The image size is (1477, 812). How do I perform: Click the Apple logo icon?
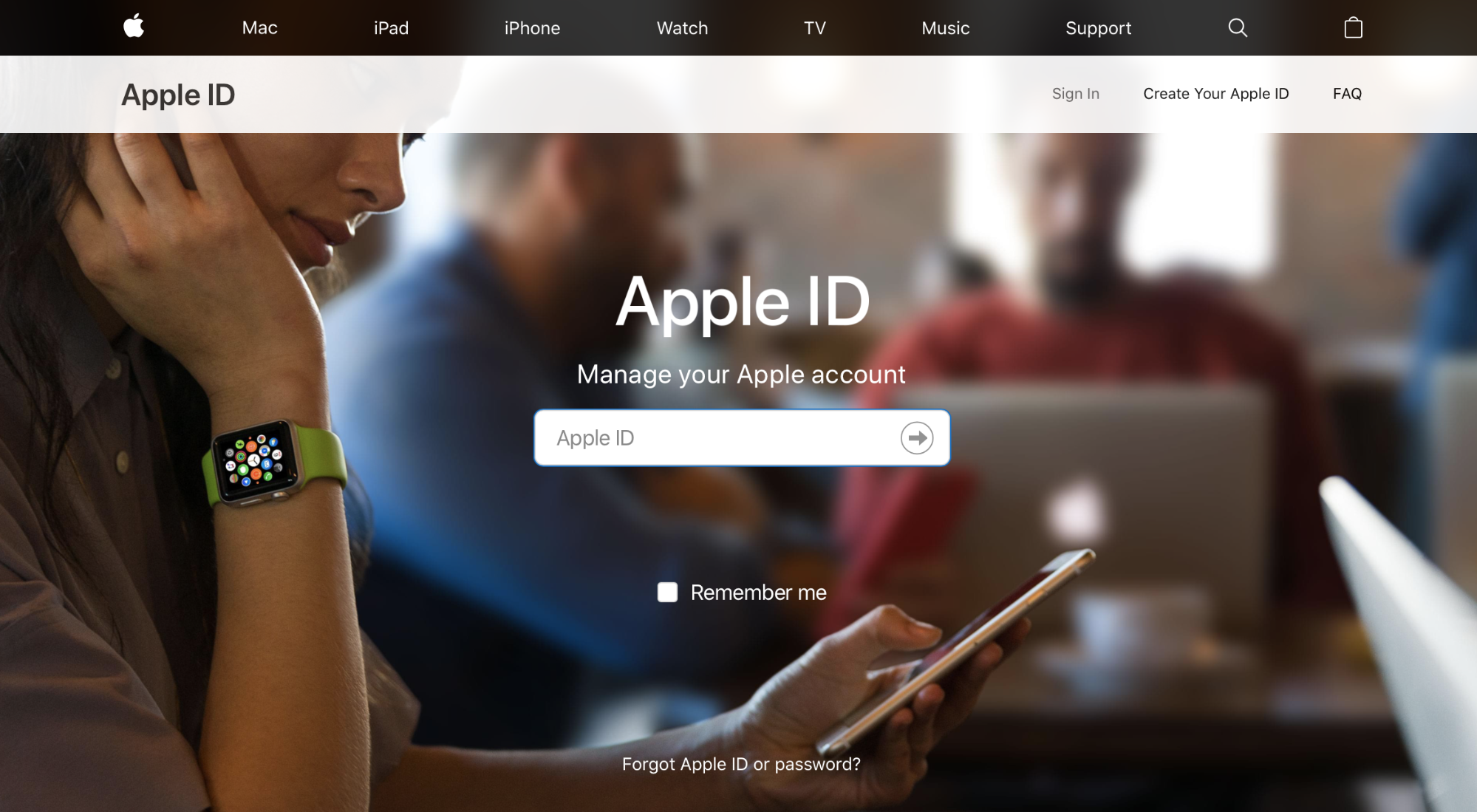(133, 27)
